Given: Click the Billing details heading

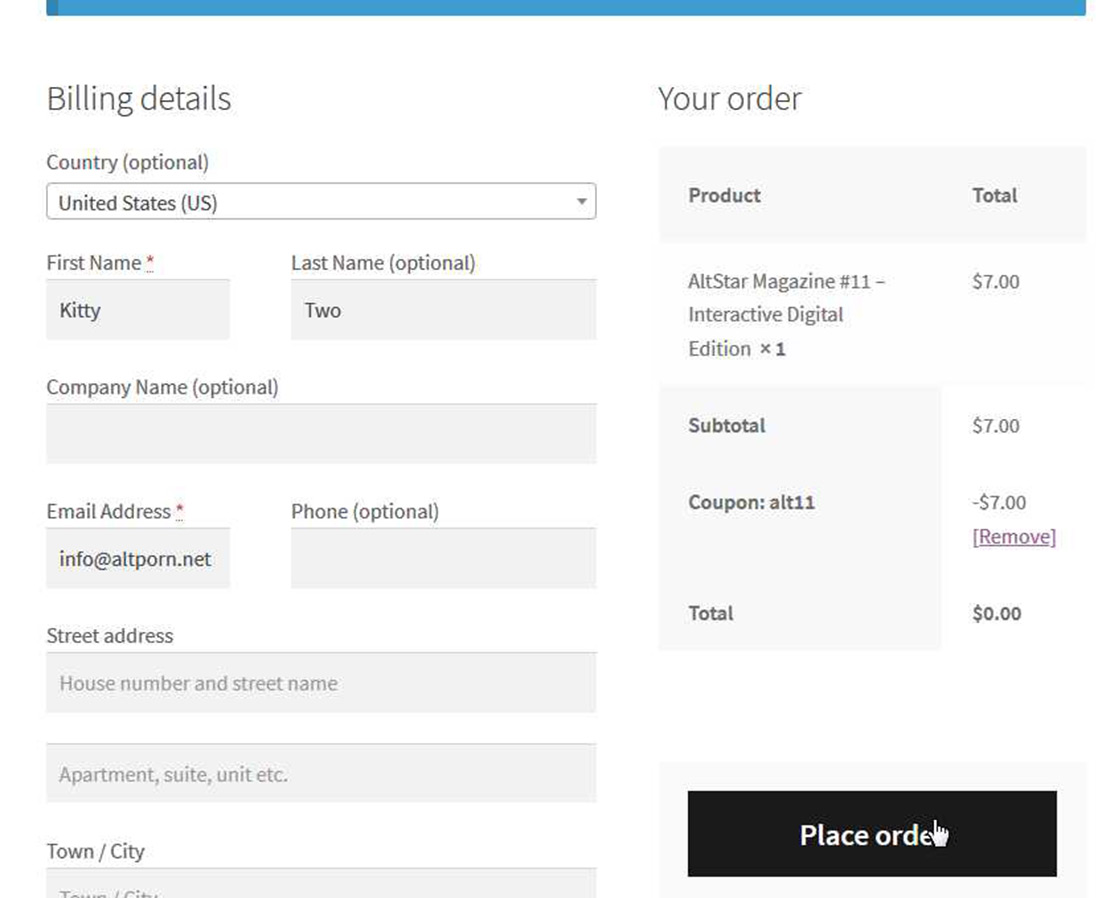Looking at the screenshot, I should tap(139, 99).
